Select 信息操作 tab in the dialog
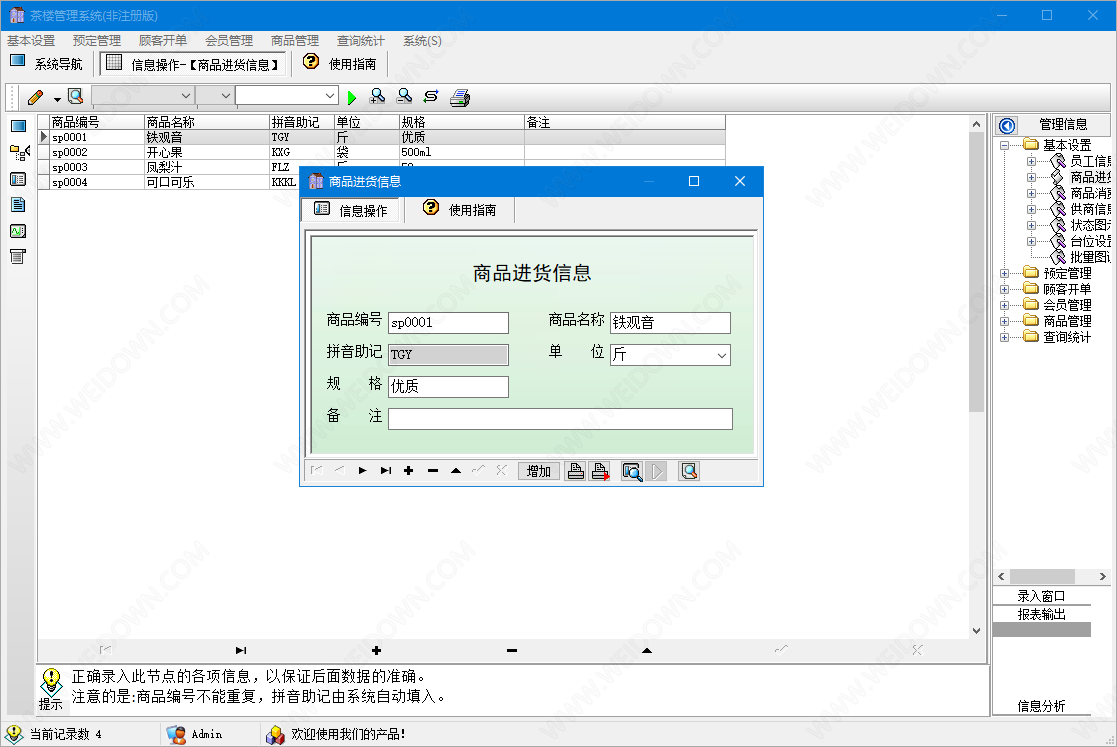Screen dimensions: 1117x747 pos(351,210)
